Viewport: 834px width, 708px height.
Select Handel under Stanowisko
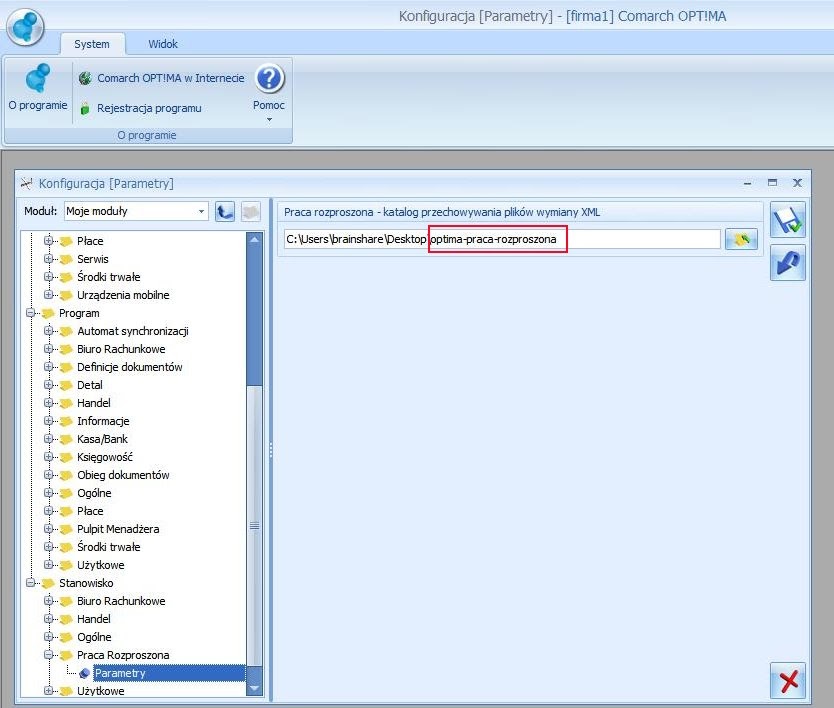point(94,620)
